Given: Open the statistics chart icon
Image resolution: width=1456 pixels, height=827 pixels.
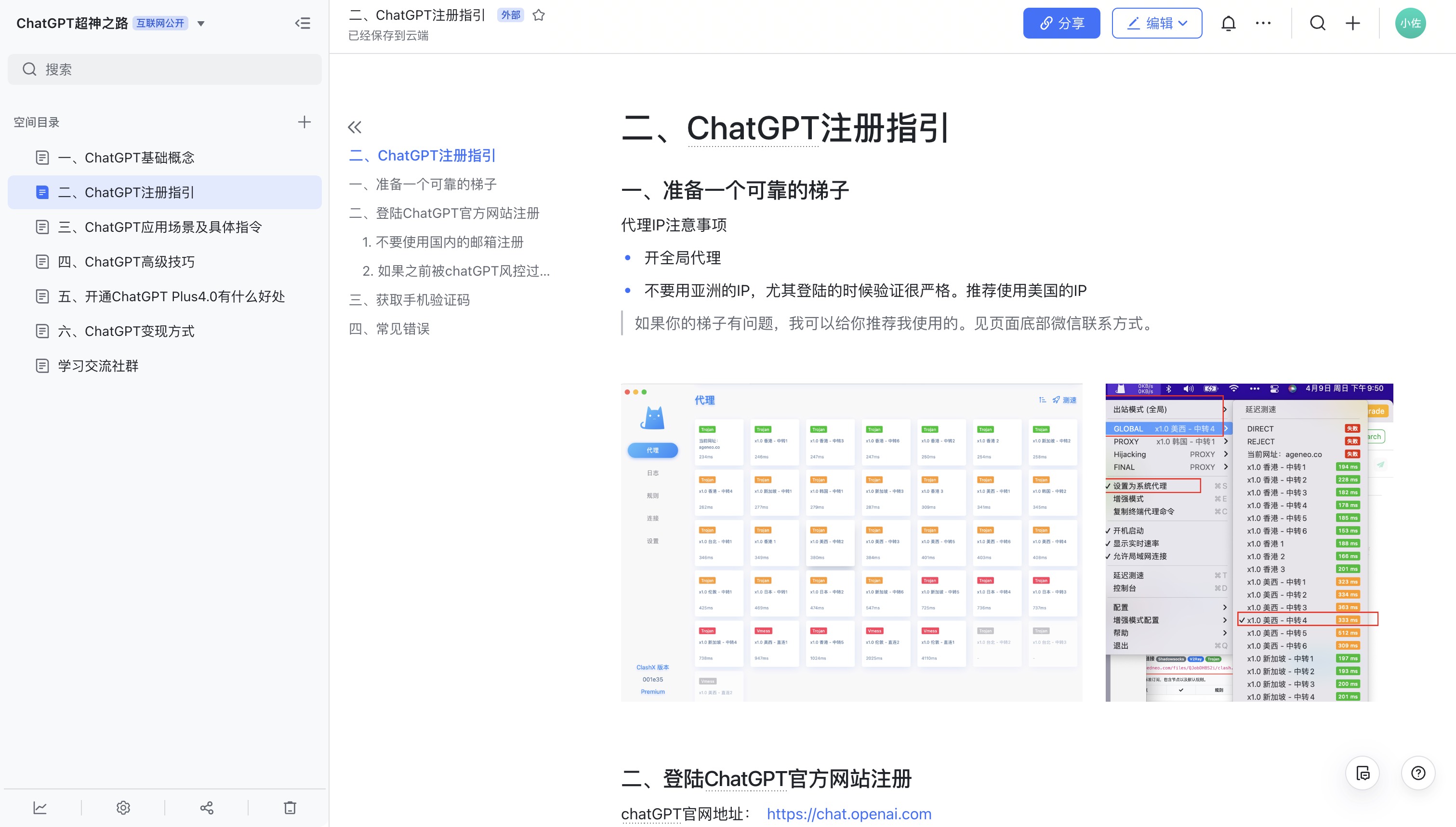Looking at the screenshot, I should (40, 807).
